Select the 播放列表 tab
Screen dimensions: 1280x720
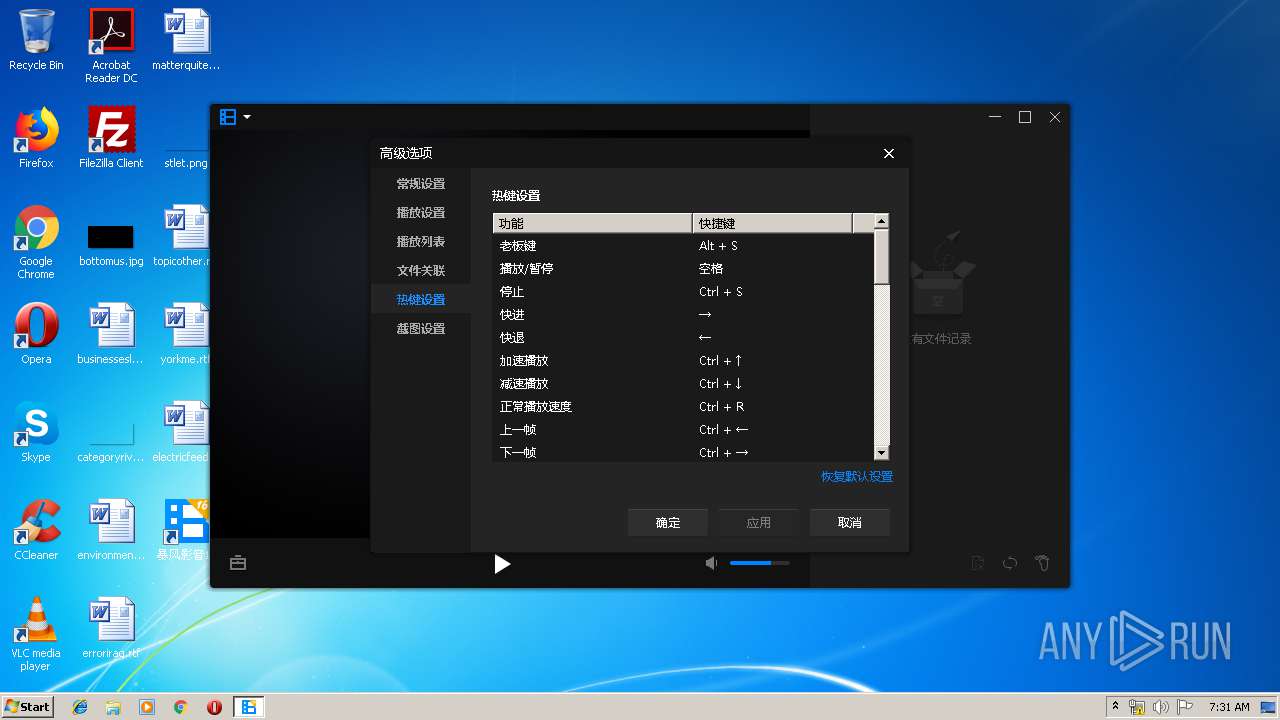click(421, 242)
